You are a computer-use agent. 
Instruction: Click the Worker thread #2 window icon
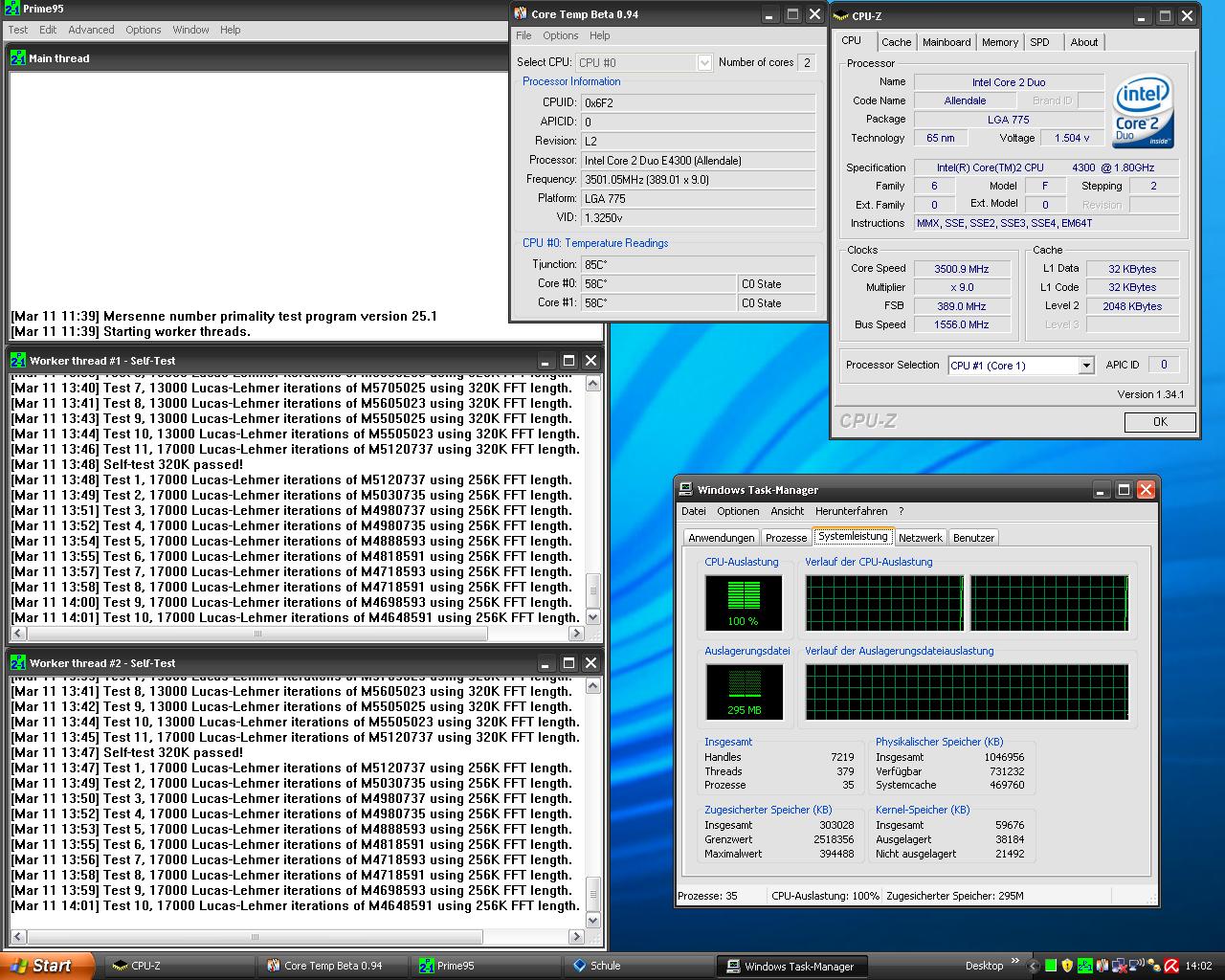[x=18, y=663]
